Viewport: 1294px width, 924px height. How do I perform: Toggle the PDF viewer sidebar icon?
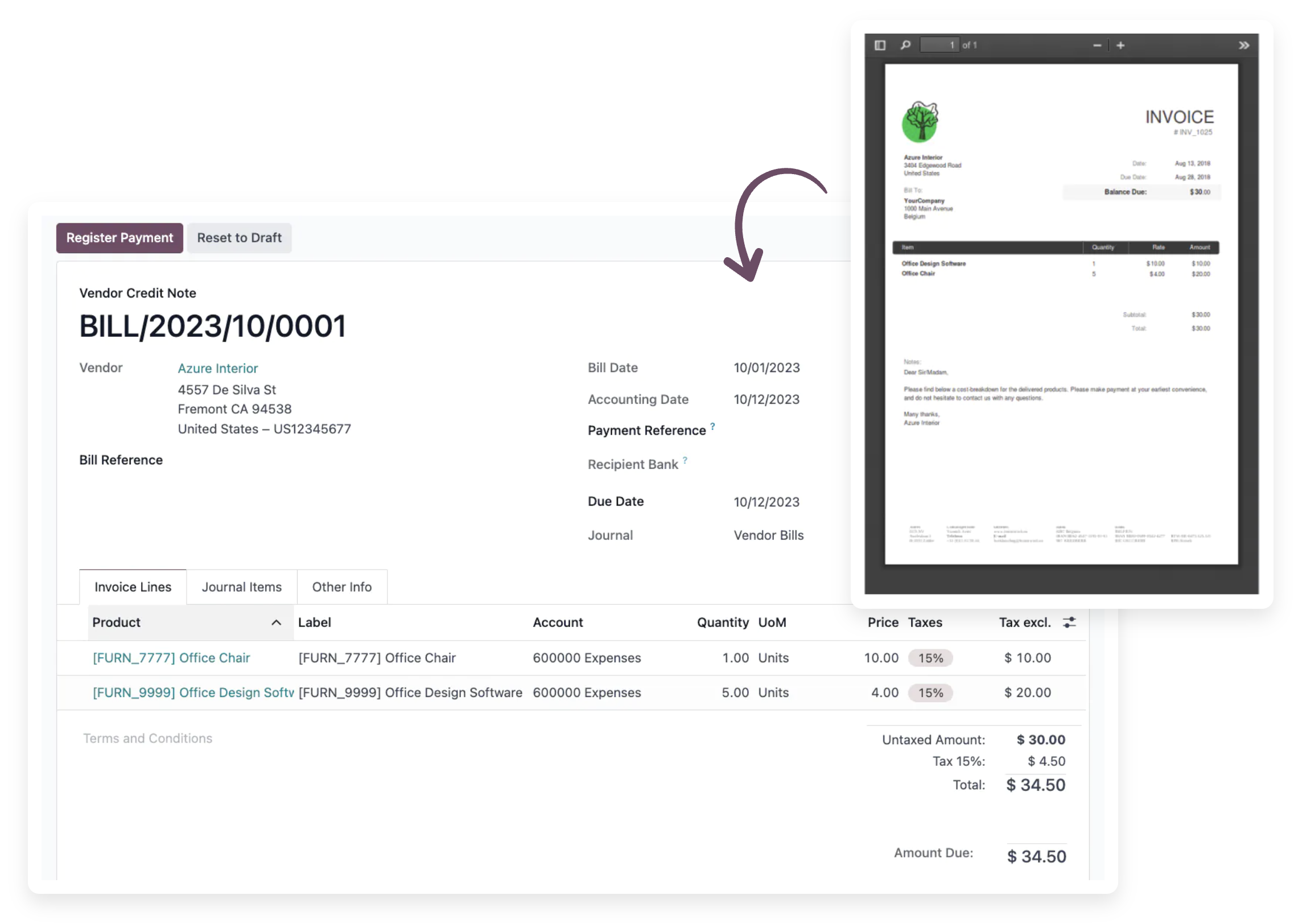coord(880,45)
